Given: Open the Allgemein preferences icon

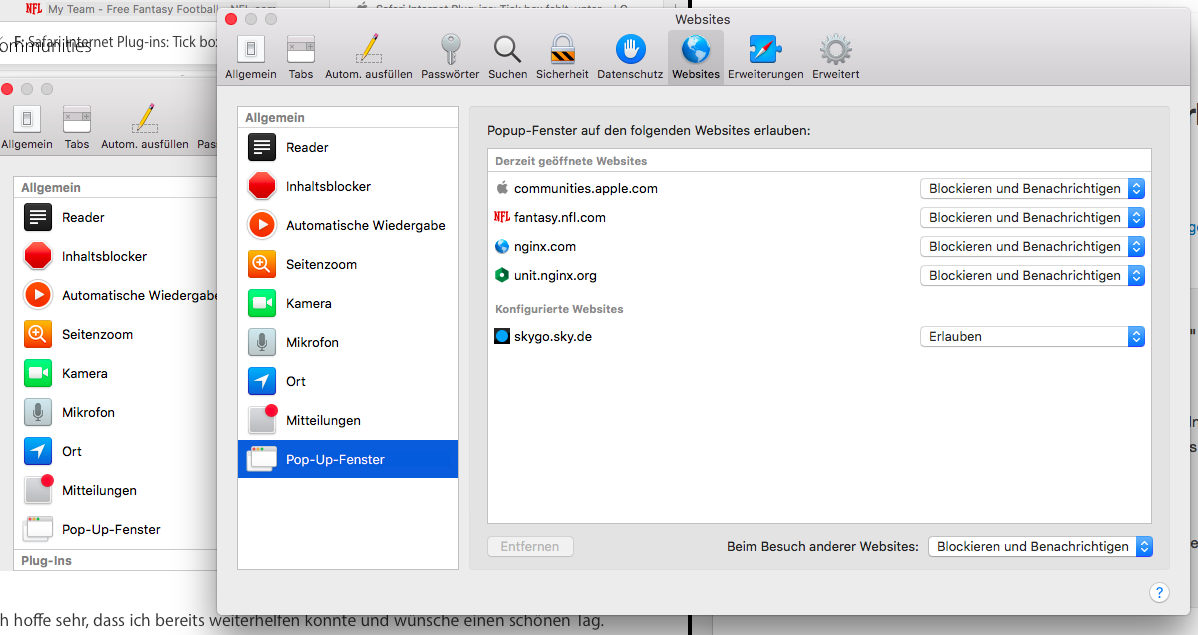Looking at the screenshot, I should coord(251,56).
